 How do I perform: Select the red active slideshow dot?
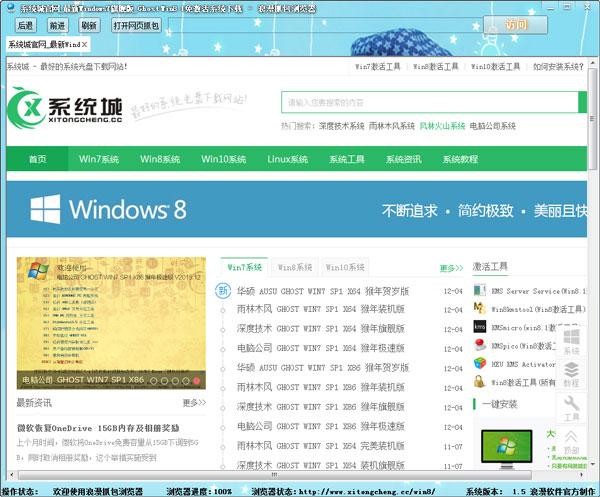pos(197,381)
